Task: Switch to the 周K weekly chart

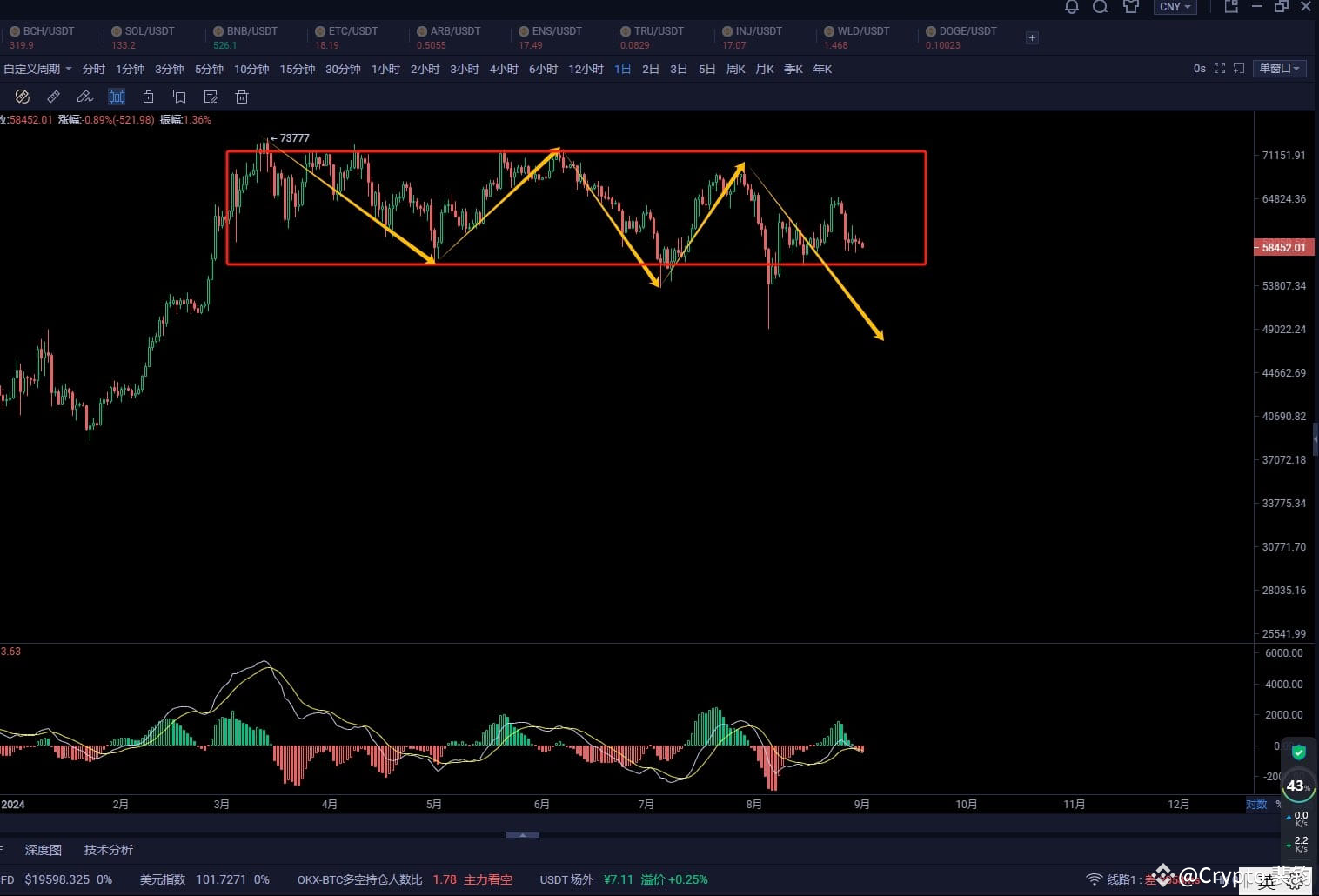Action: click(x=736, y=69)
